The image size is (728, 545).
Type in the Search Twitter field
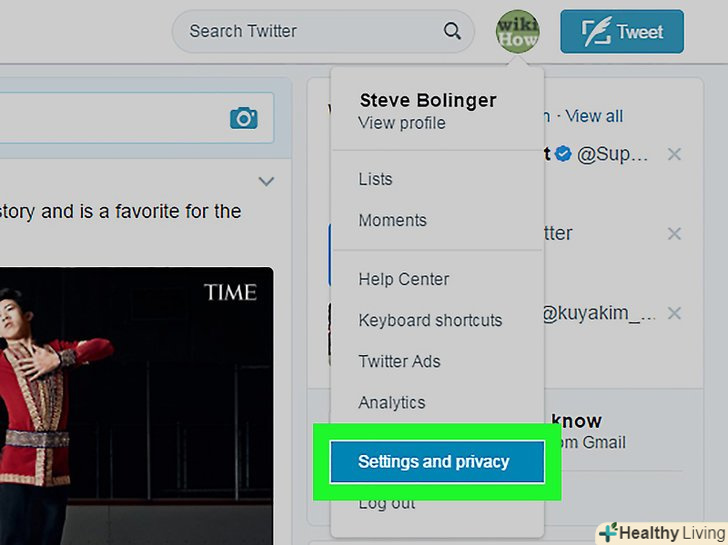pos(310,31)
